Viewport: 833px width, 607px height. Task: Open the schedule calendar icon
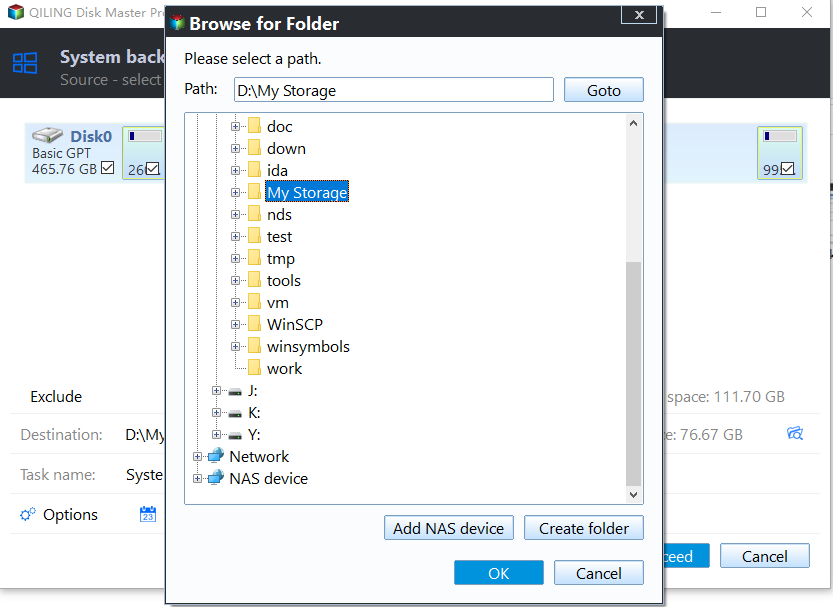click(x=148, y=514)
